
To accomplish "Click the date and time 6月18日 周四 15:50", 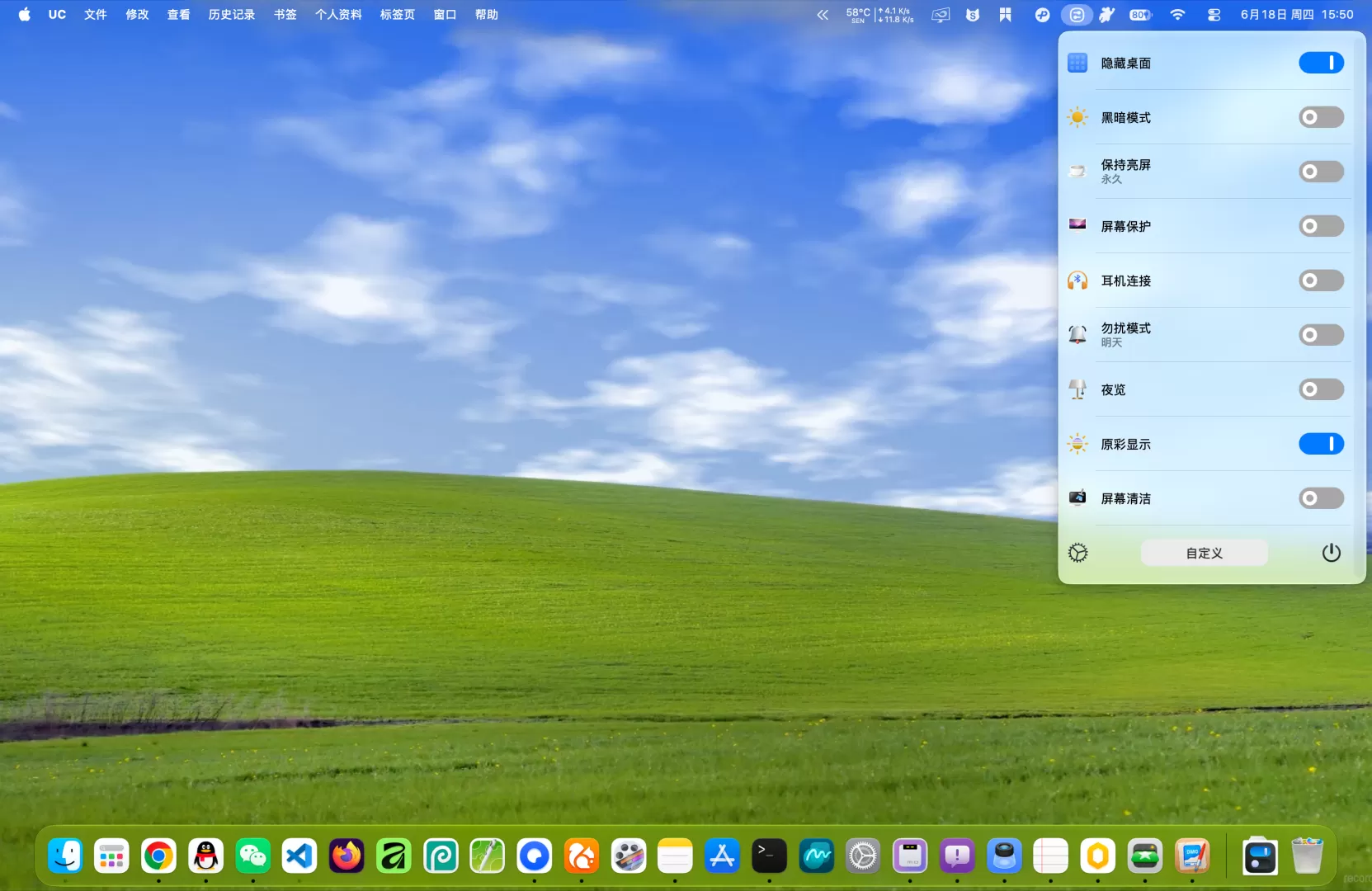I will [x=1297, y=14].
